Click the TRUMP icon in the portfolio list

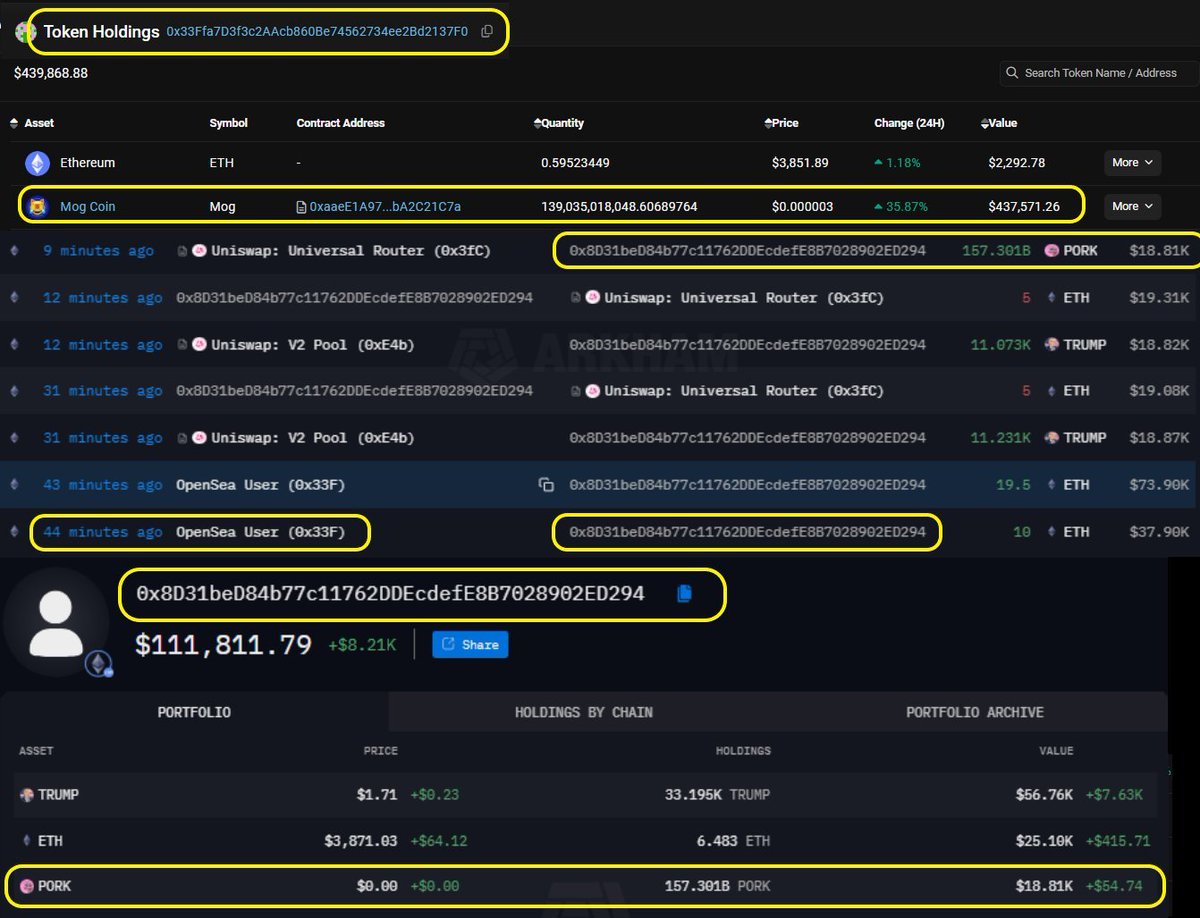tap(27, 795)
